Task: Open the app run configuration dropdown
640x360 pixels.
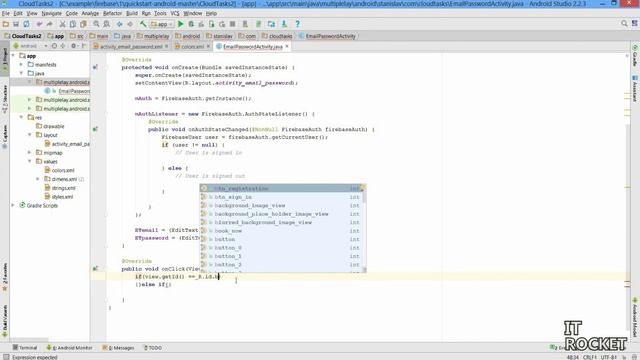Action: [162, 24]
